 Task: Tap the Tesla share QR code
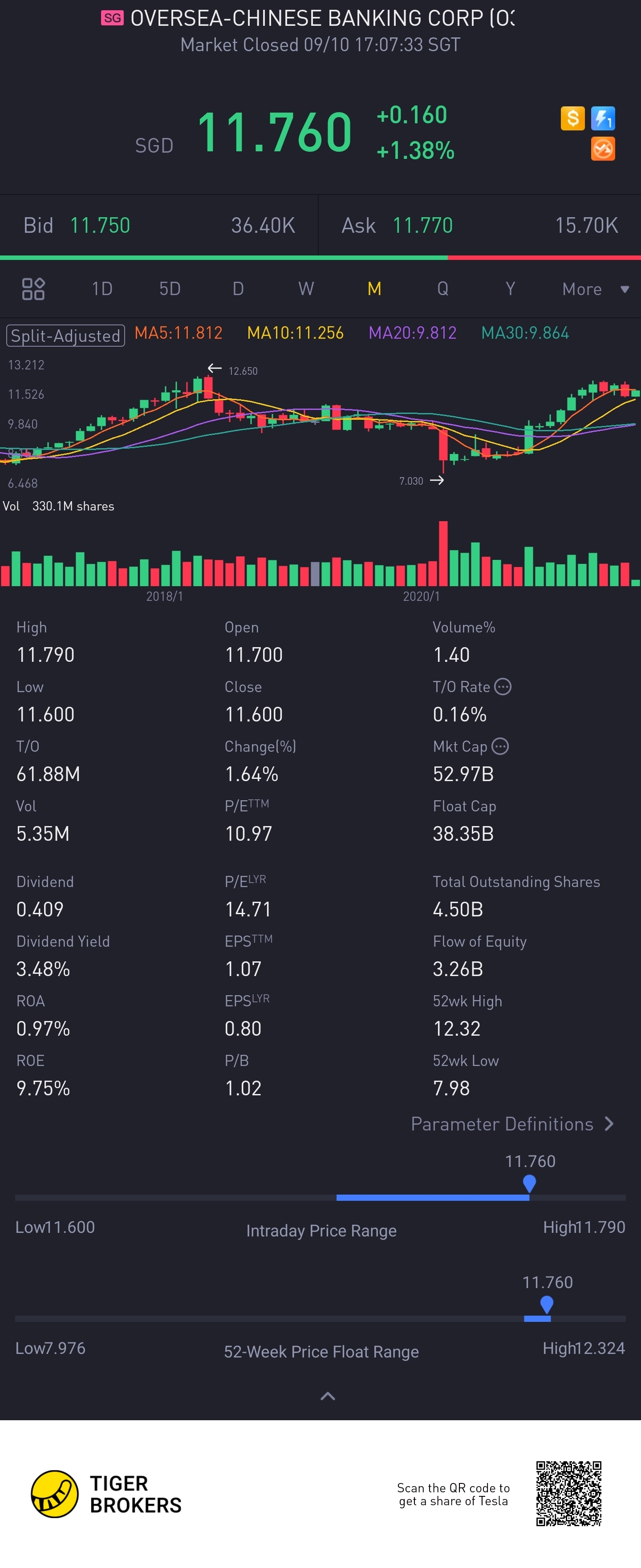[x=568, y=1493]
